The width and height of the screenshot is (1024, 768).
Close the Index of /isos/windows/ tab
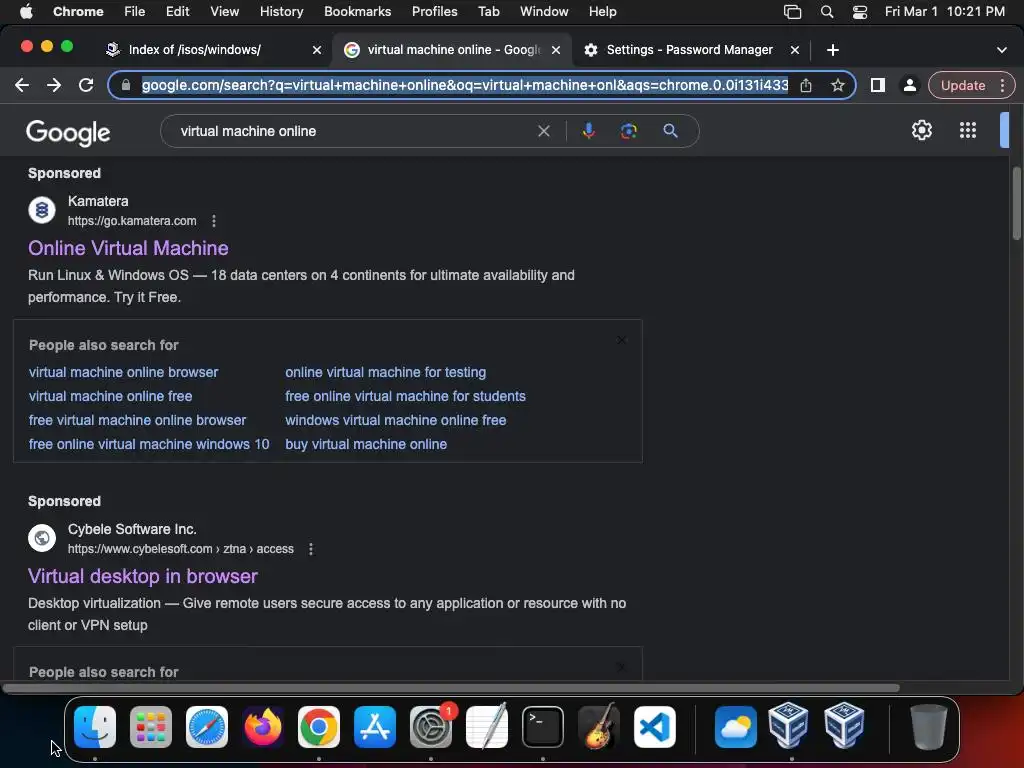tap(317, 50)
